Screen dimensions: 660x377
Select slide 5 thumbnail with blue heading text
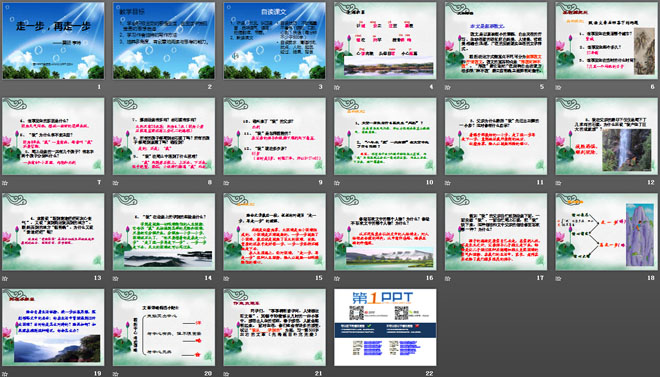[x=496, y=40]
